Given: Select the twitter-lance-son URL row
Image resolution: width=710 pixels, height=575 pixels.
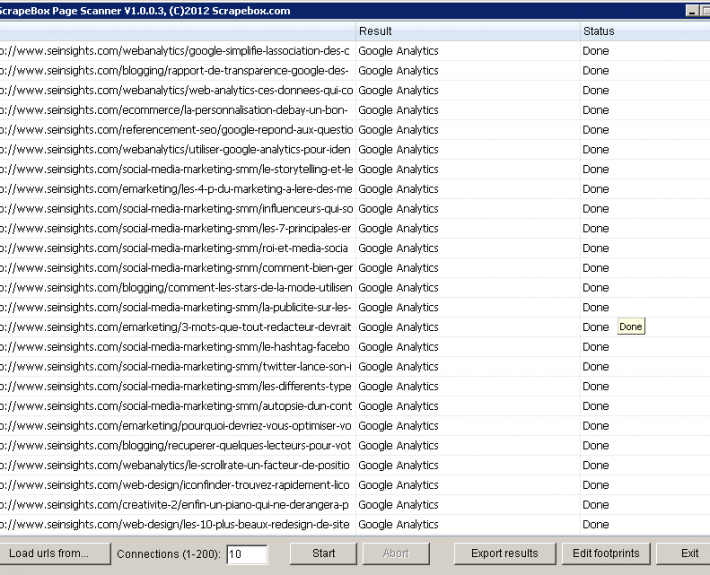Looking at the screenshot, I should pos(175,367).
